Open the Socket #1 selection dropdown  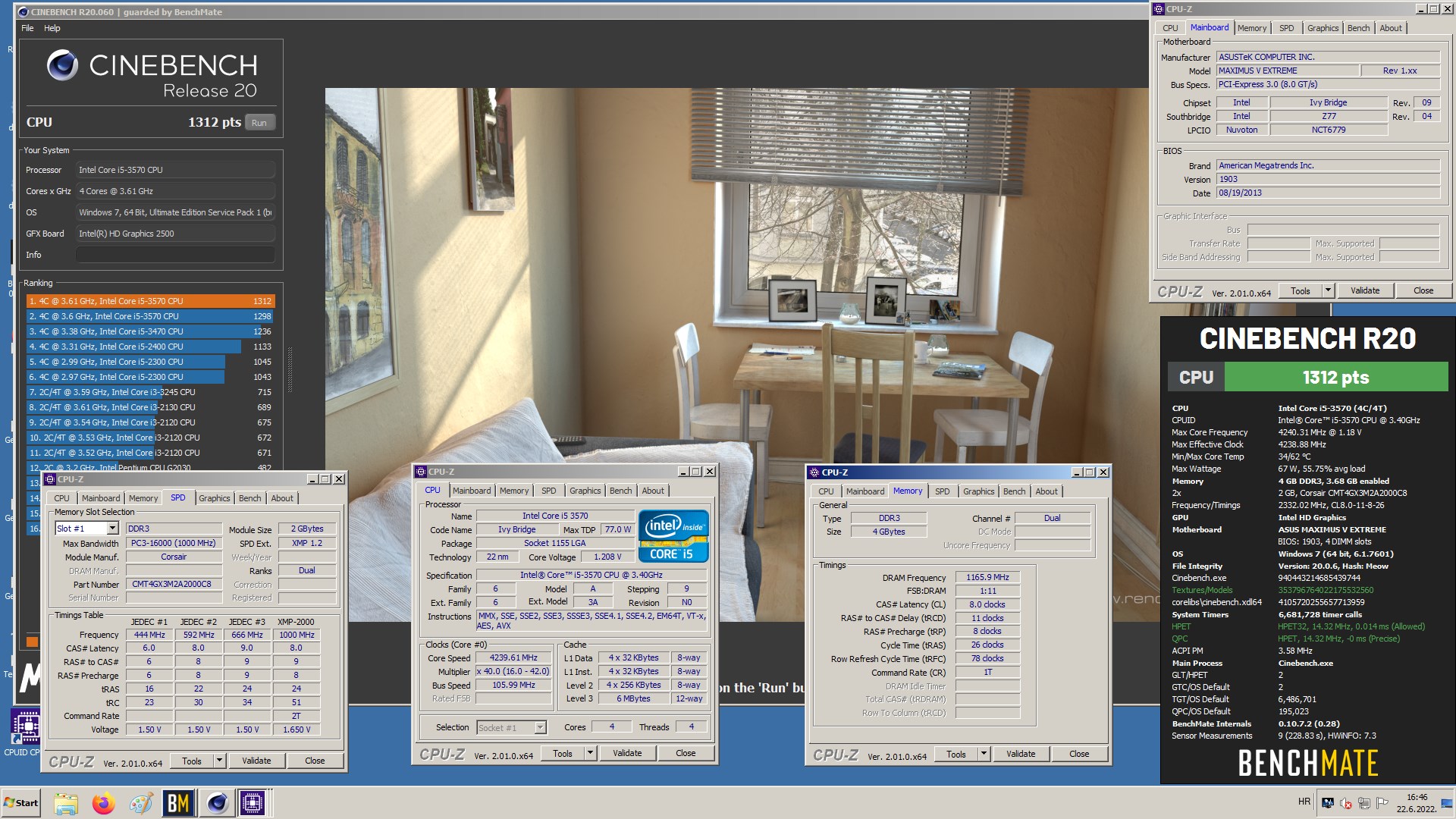[x=540, y=728]
